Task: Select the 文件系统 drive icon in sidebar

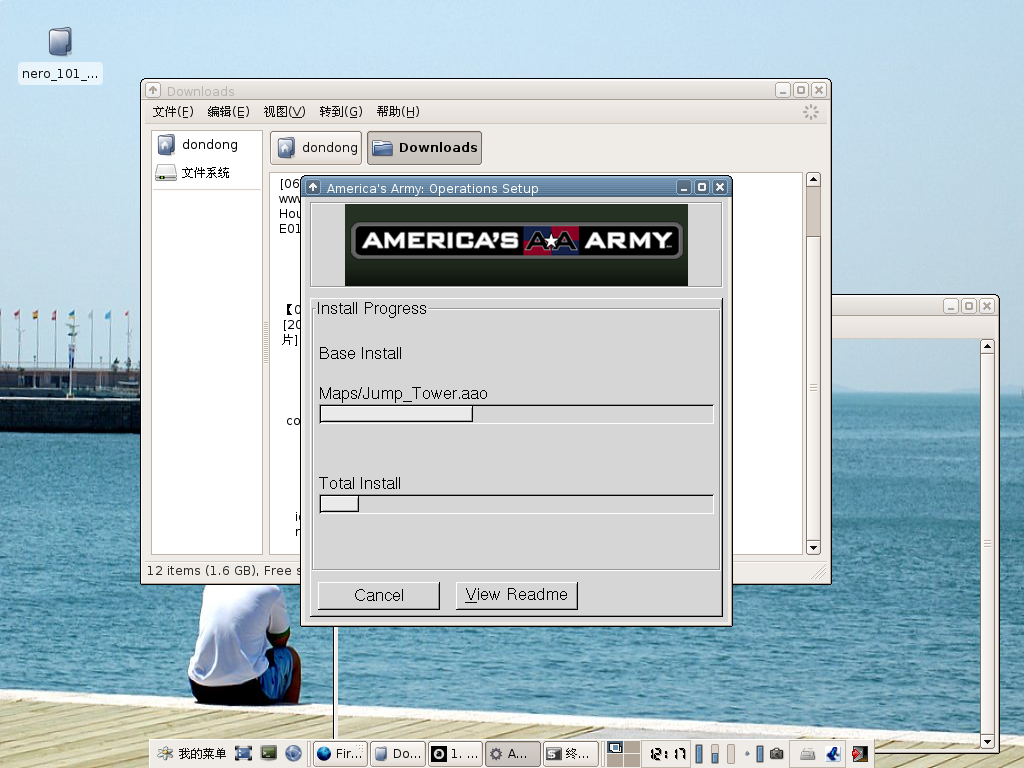Action: (166, 173)
